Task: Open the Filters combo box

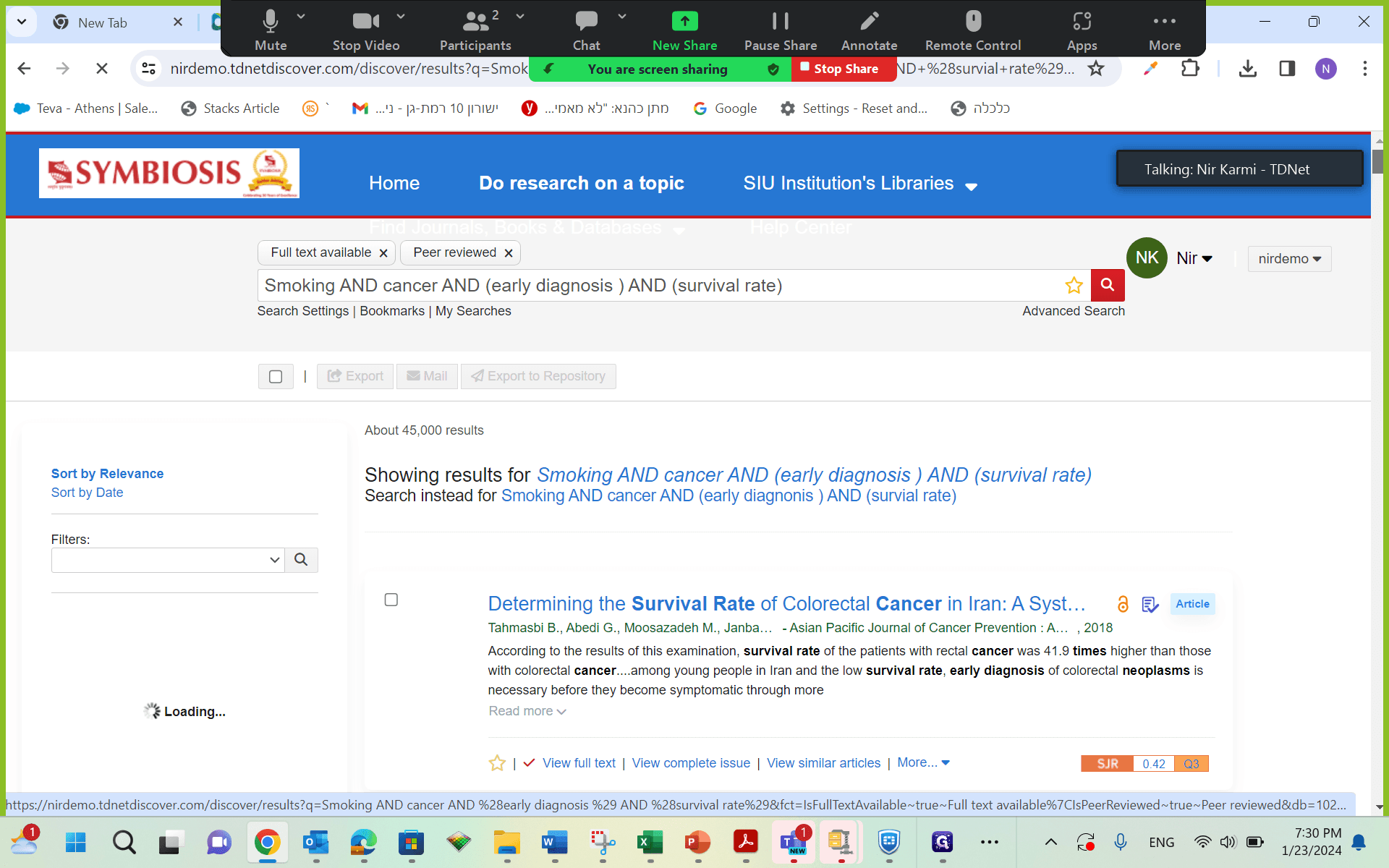Action: coord(168,560)
